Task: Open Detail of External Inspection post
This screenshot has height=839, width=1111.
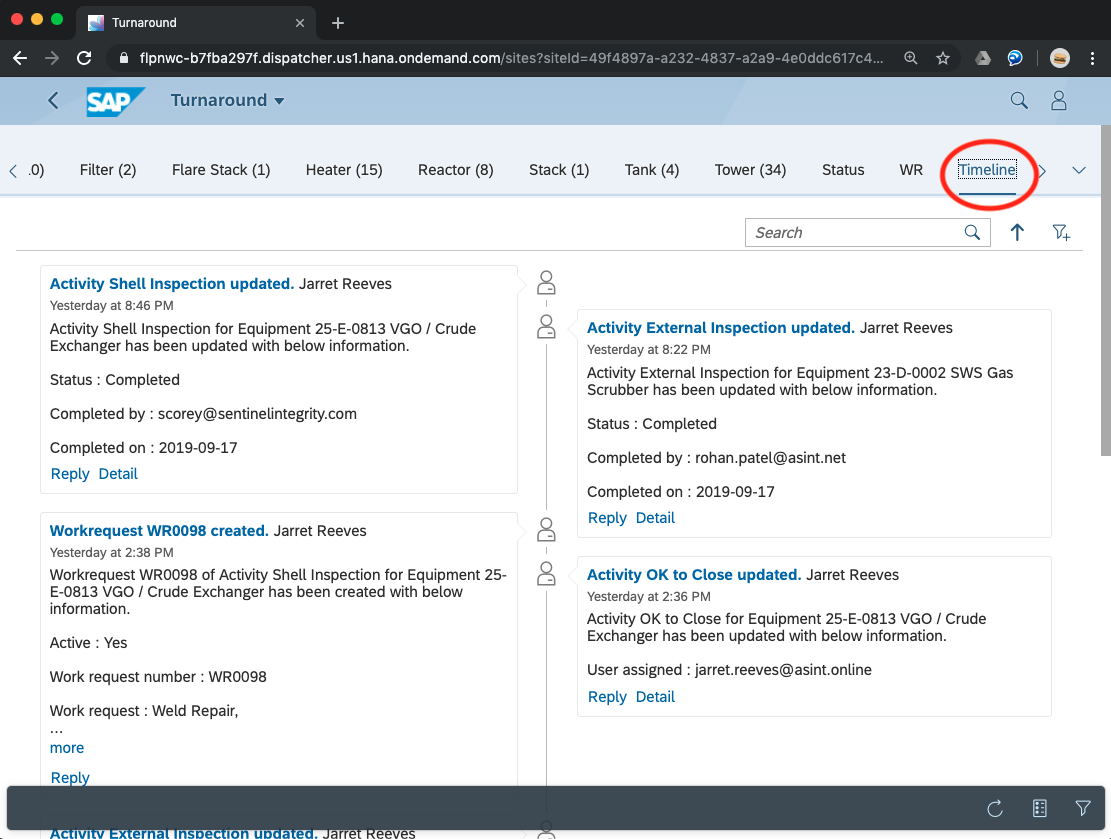Action: point(655,518)
